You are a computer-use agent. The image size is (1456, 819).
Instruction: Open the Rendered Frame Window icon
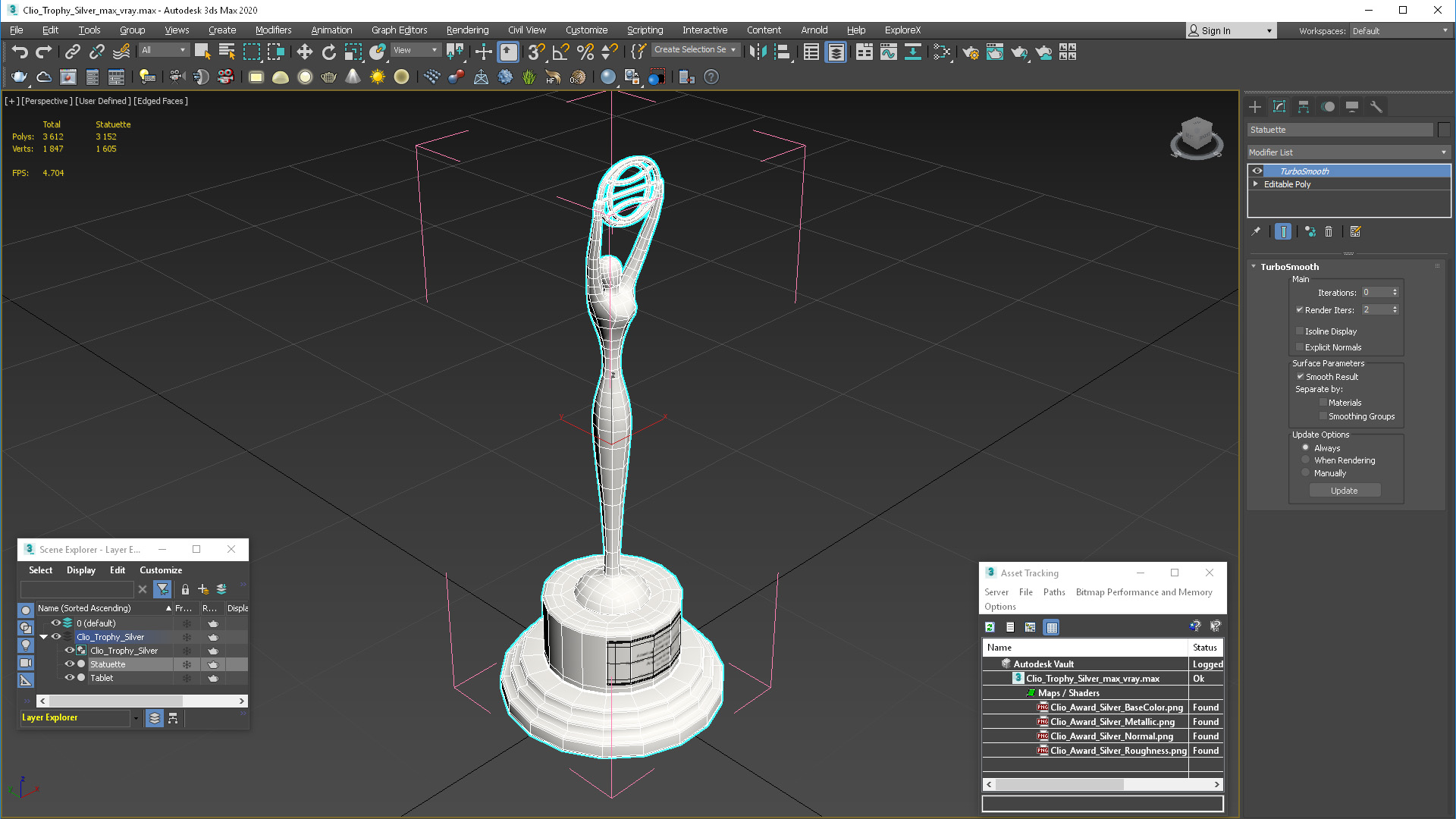point(994,52)
